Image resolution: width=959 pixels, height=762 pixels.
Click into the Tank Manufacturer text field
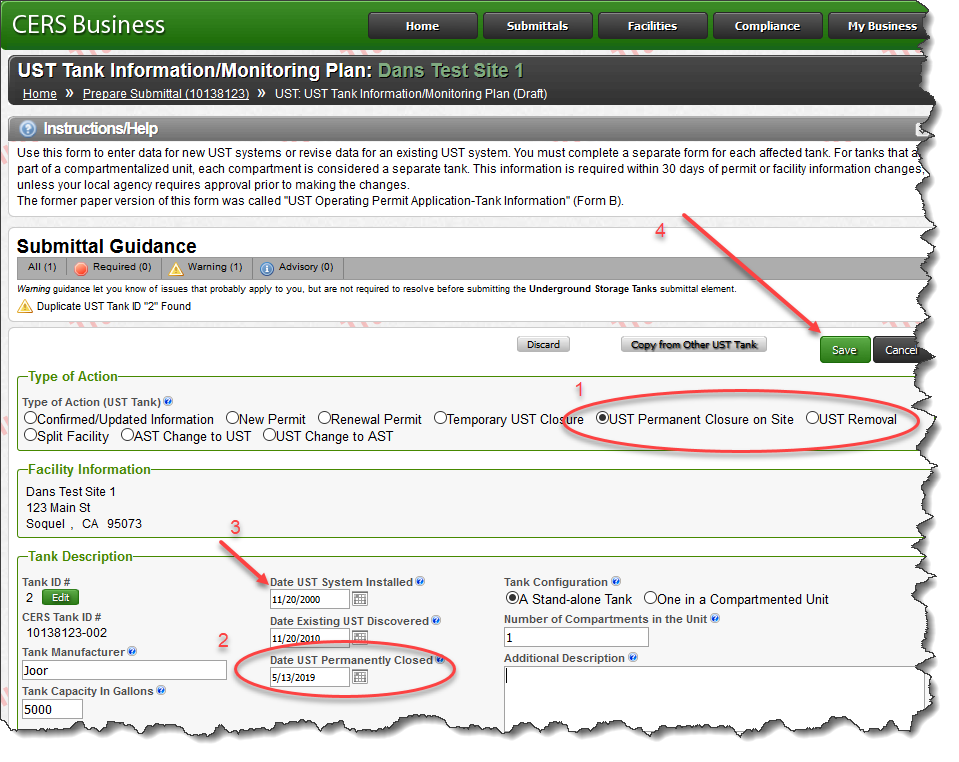point(124,670)
